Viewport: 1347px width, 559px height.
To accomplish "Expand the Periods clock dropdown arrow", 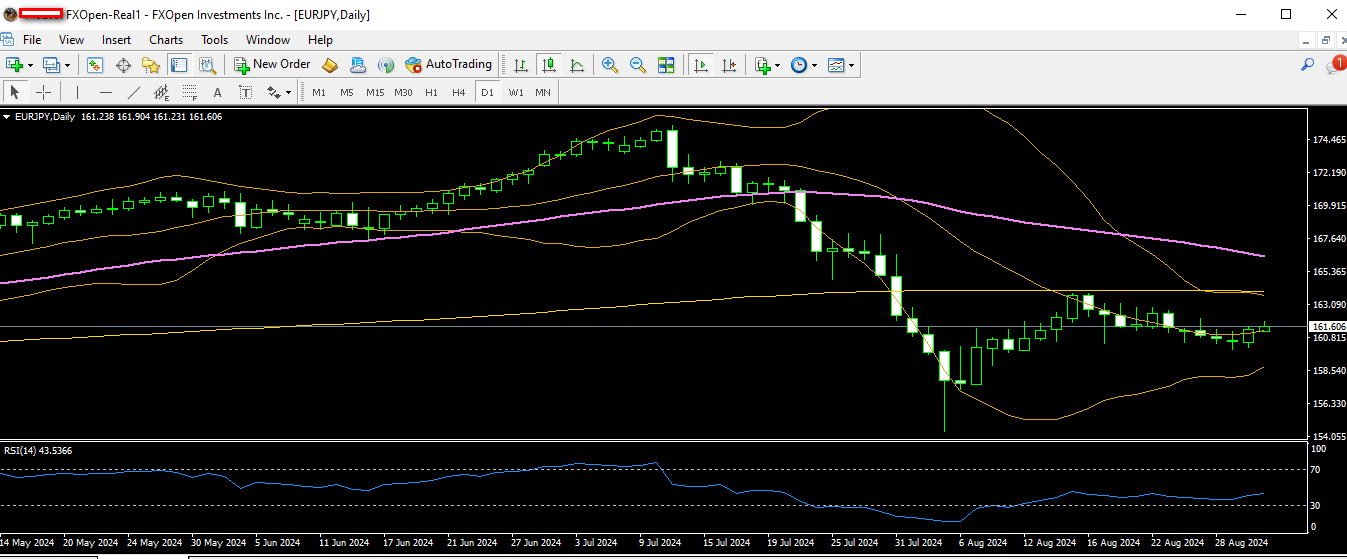I will 814,65.
